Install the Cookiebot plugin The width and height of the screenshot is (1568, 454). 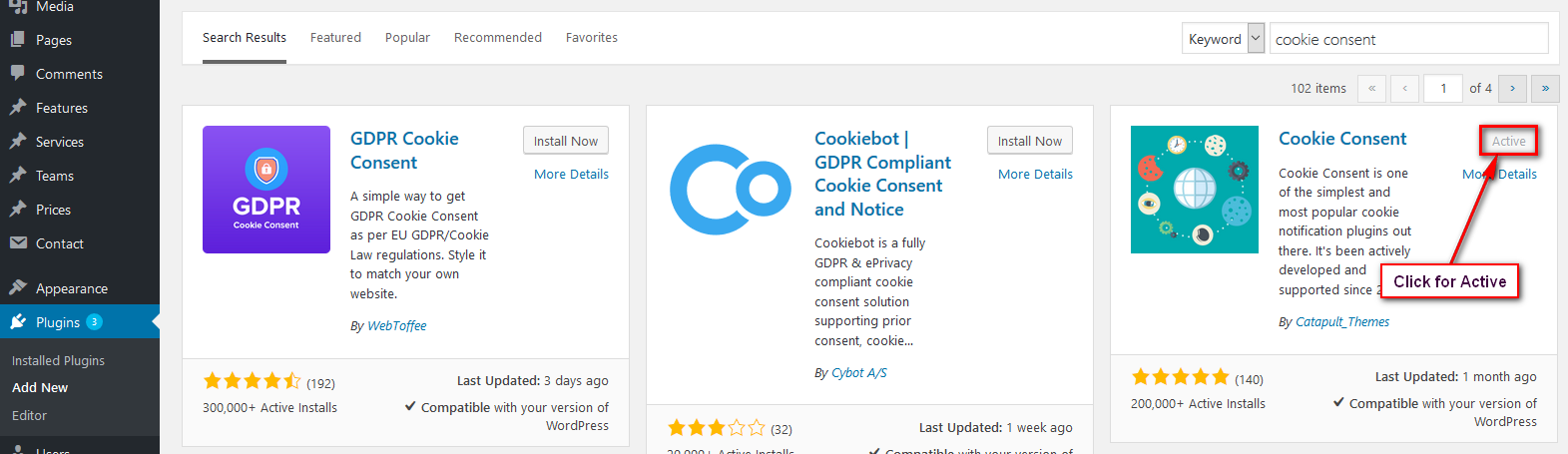(x=1030, y=141)
